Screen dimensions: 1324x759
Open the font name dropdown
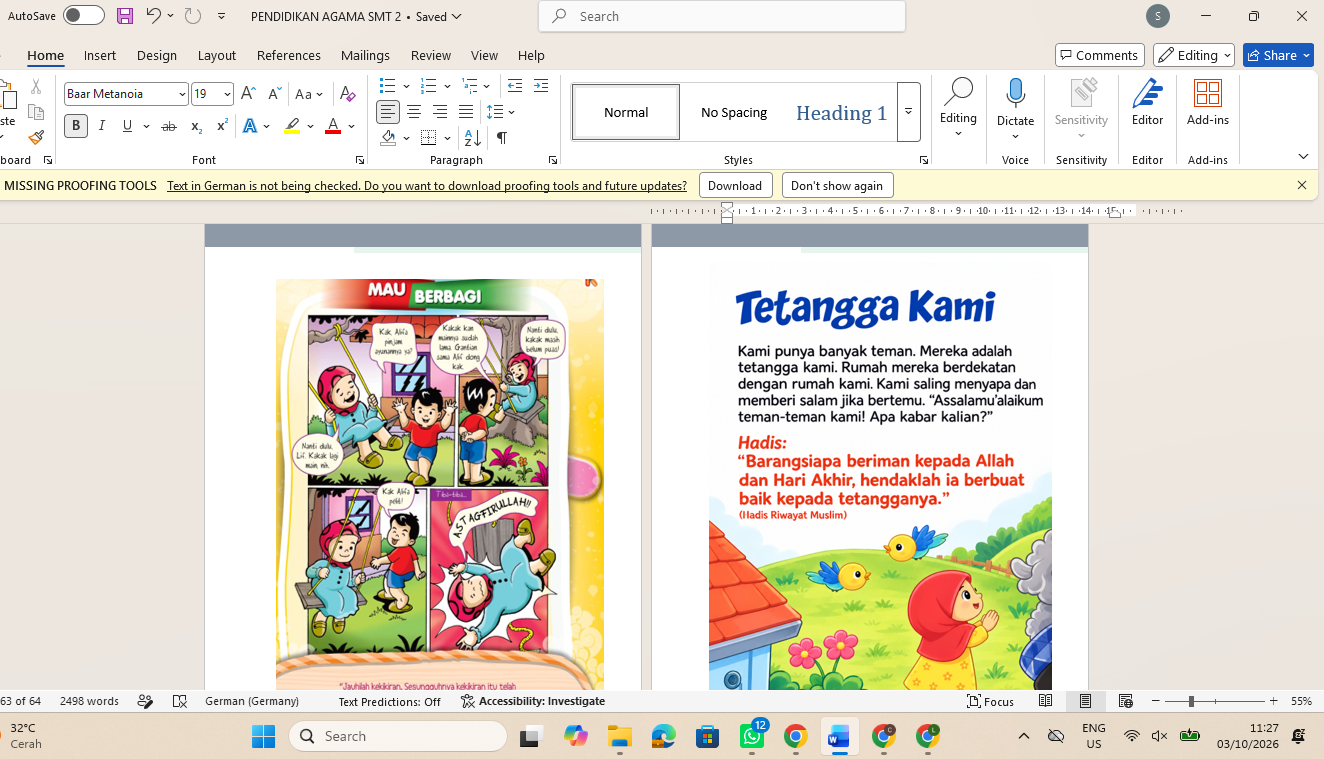click(182, 94)
